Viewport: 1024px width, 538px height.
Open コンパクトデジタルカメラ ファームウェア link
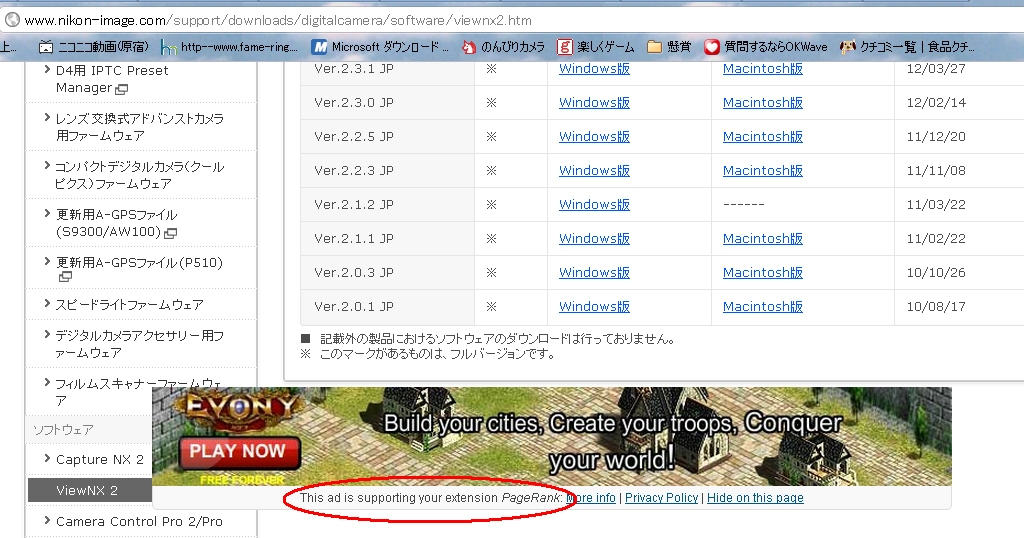[x=140, y=175]
